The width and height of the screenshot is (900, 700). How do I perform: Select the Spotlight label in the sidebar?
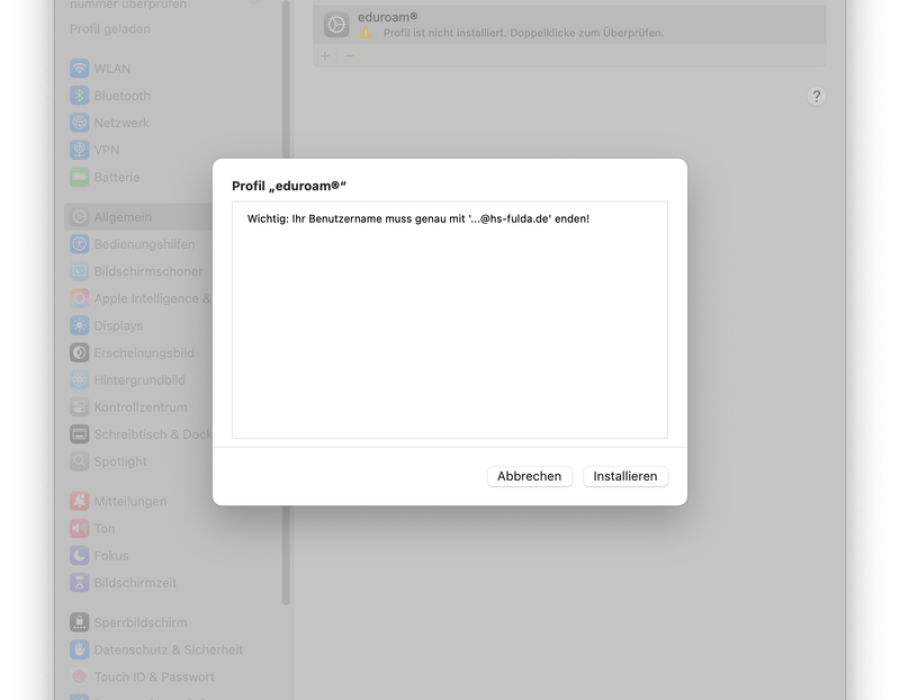(x=121, y=461)
